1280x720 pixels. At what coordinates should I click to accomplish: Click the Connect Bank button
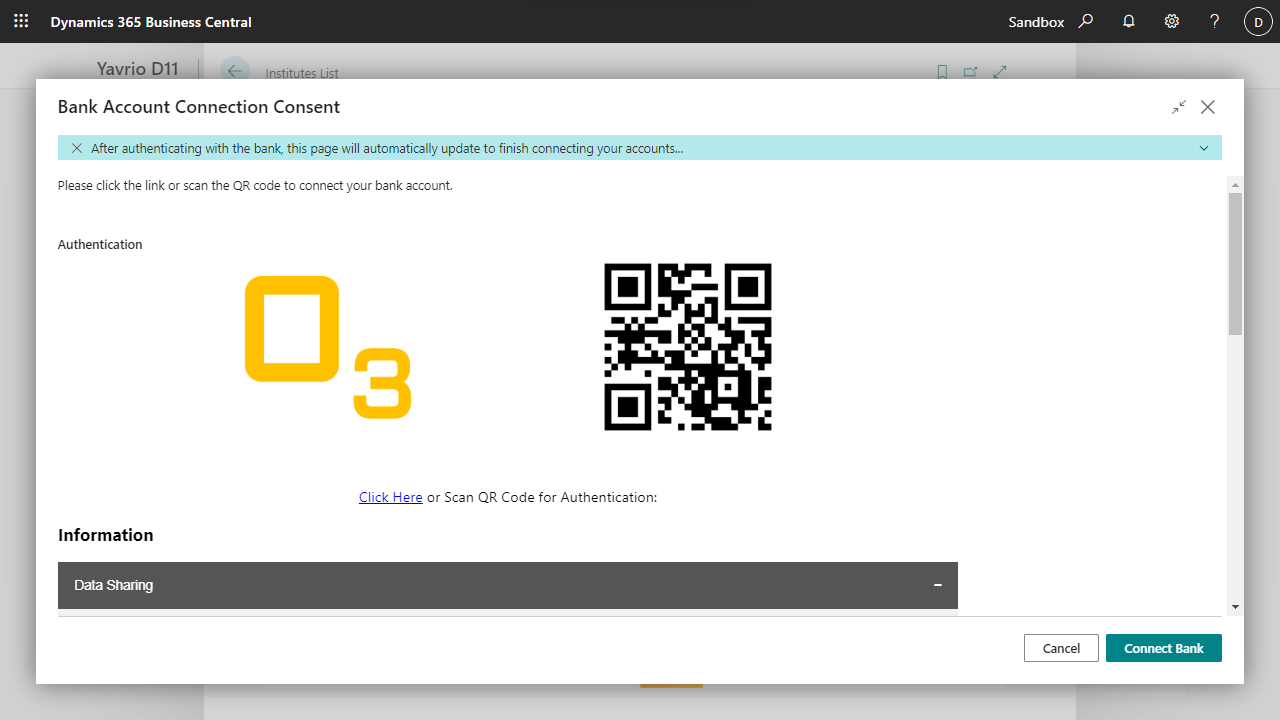(1164, 648)
